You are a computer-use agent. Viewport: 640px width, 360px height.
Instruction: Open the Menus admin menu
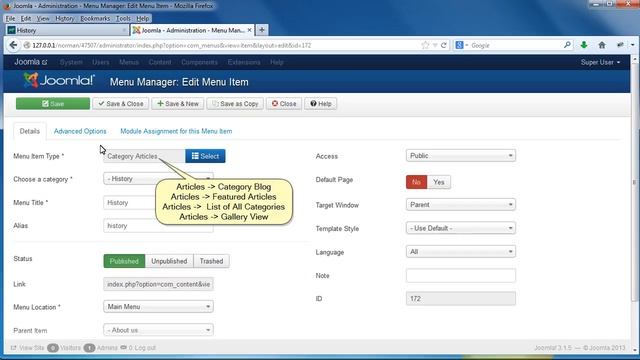point(129,62)
